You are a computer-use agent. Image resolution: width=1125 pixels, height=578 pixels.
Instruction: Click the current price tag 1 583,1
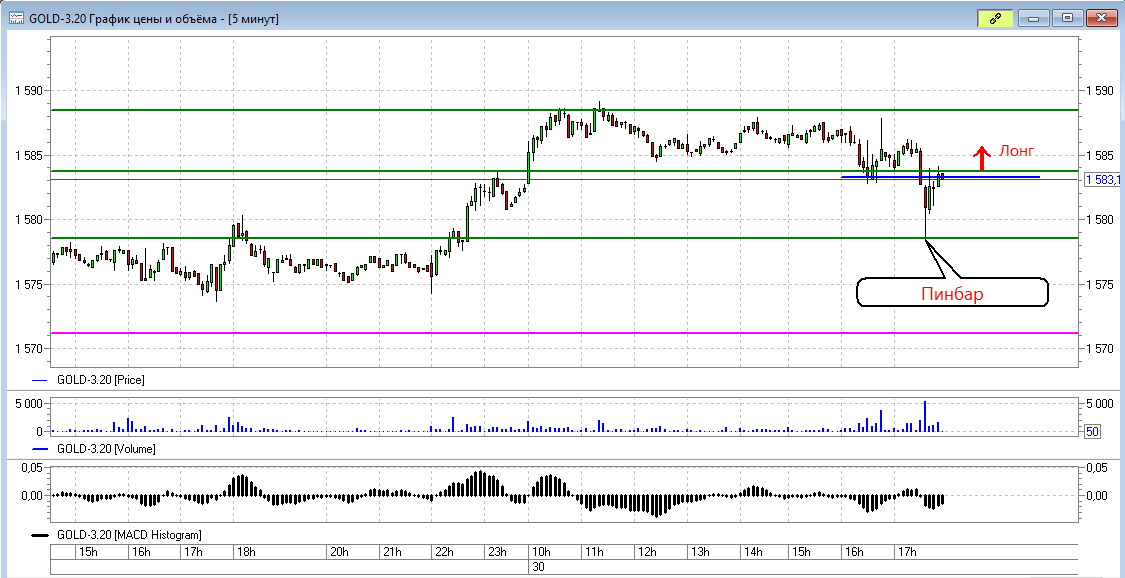point(1102,180)
